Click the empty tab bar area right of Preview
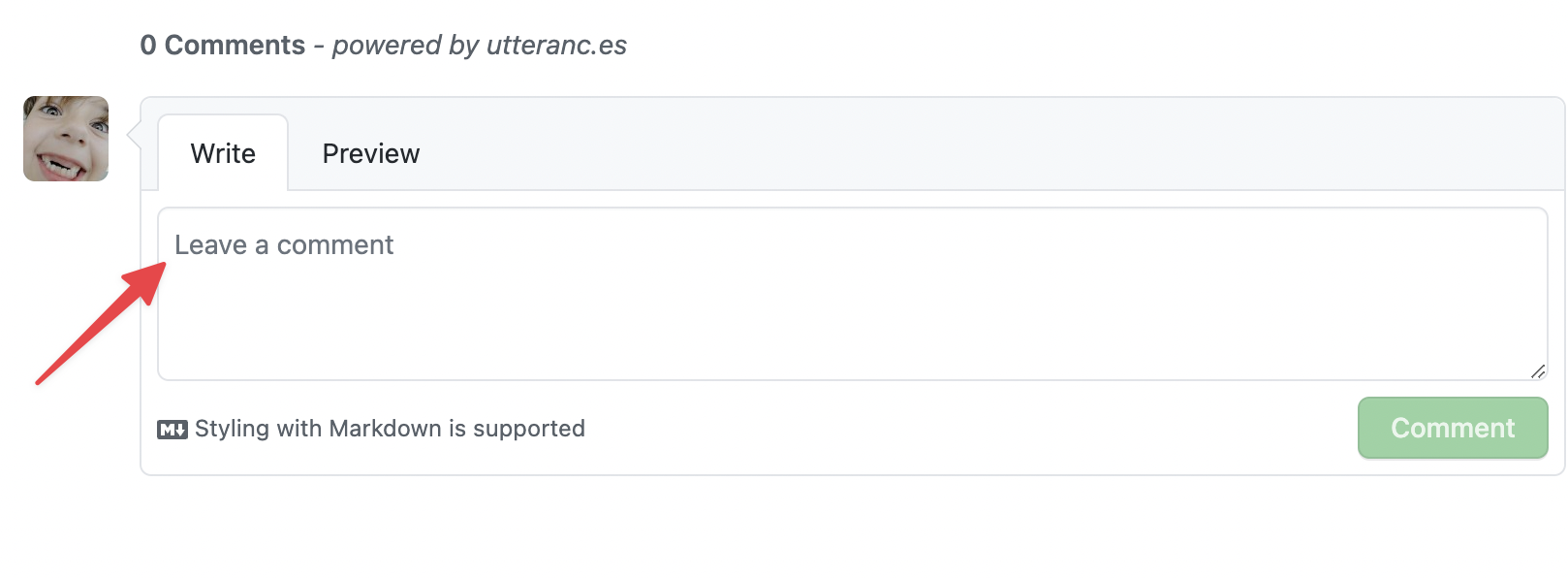Screen dimensions: 1568x578 [969, 153]
